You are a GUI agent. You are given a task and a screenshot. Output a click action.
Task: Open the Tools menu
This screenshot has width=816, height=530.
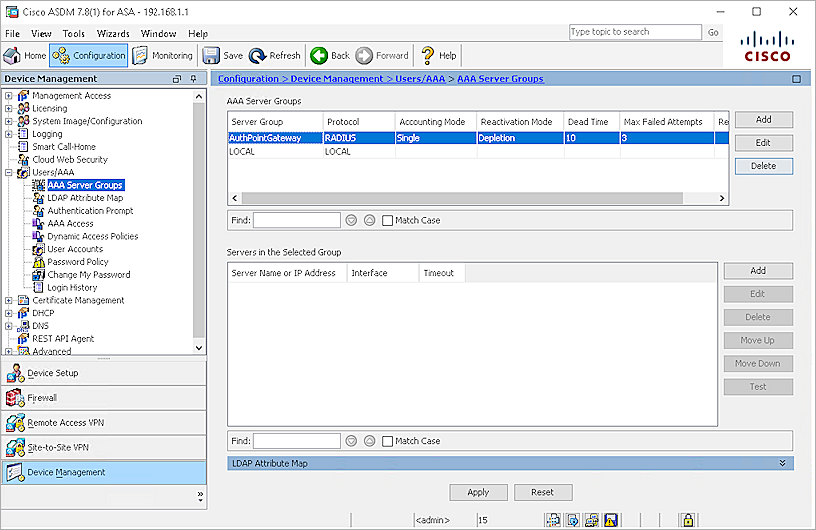click(74, 33)
